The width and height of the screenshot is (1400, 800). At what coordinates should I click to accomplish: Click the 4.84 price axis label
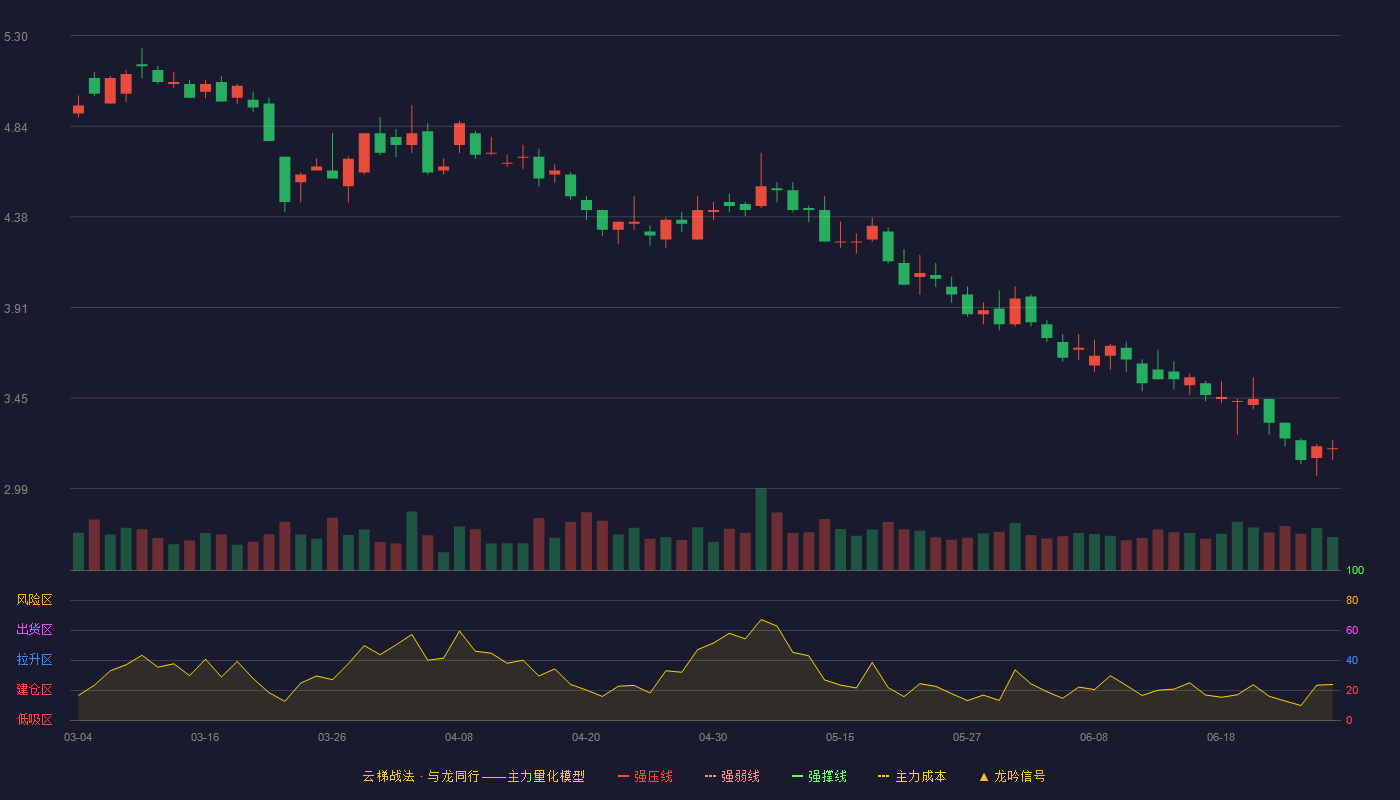16,128
